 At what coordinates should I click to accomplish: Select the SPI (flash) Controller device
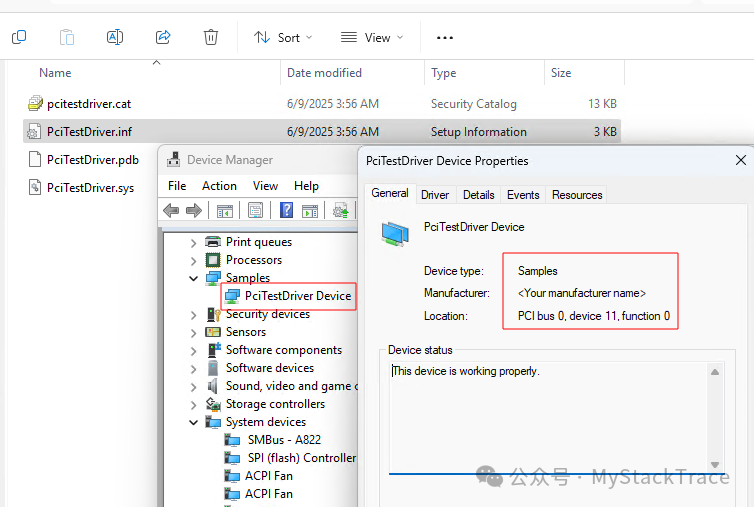pos(302,458)
